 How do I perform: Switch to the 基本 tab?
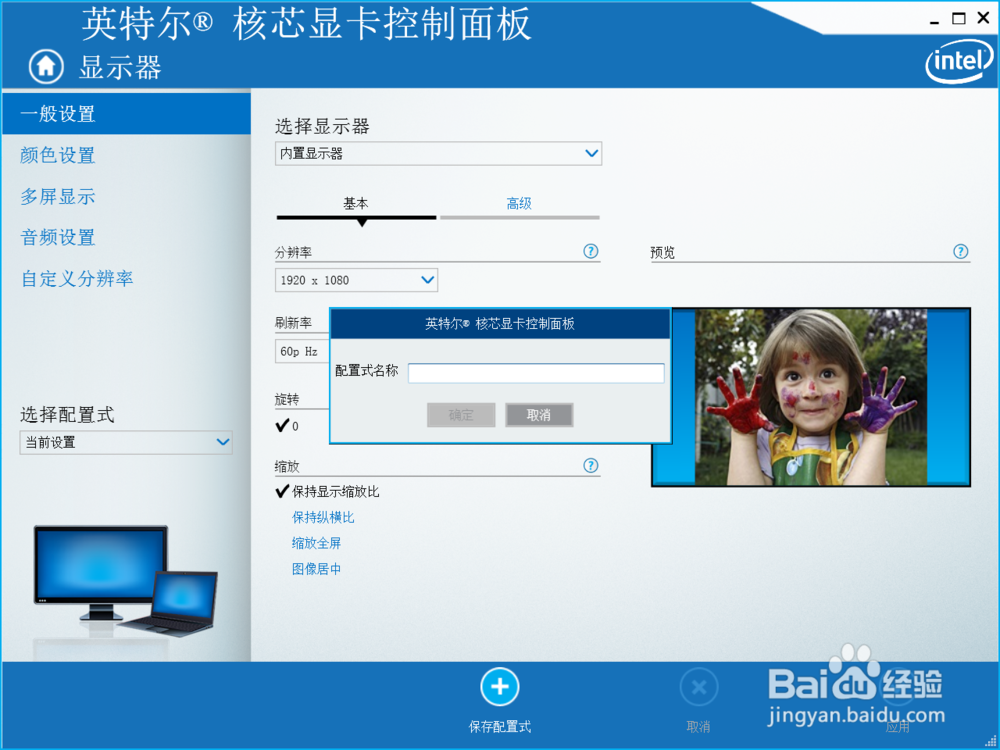(x=356, y=203)
